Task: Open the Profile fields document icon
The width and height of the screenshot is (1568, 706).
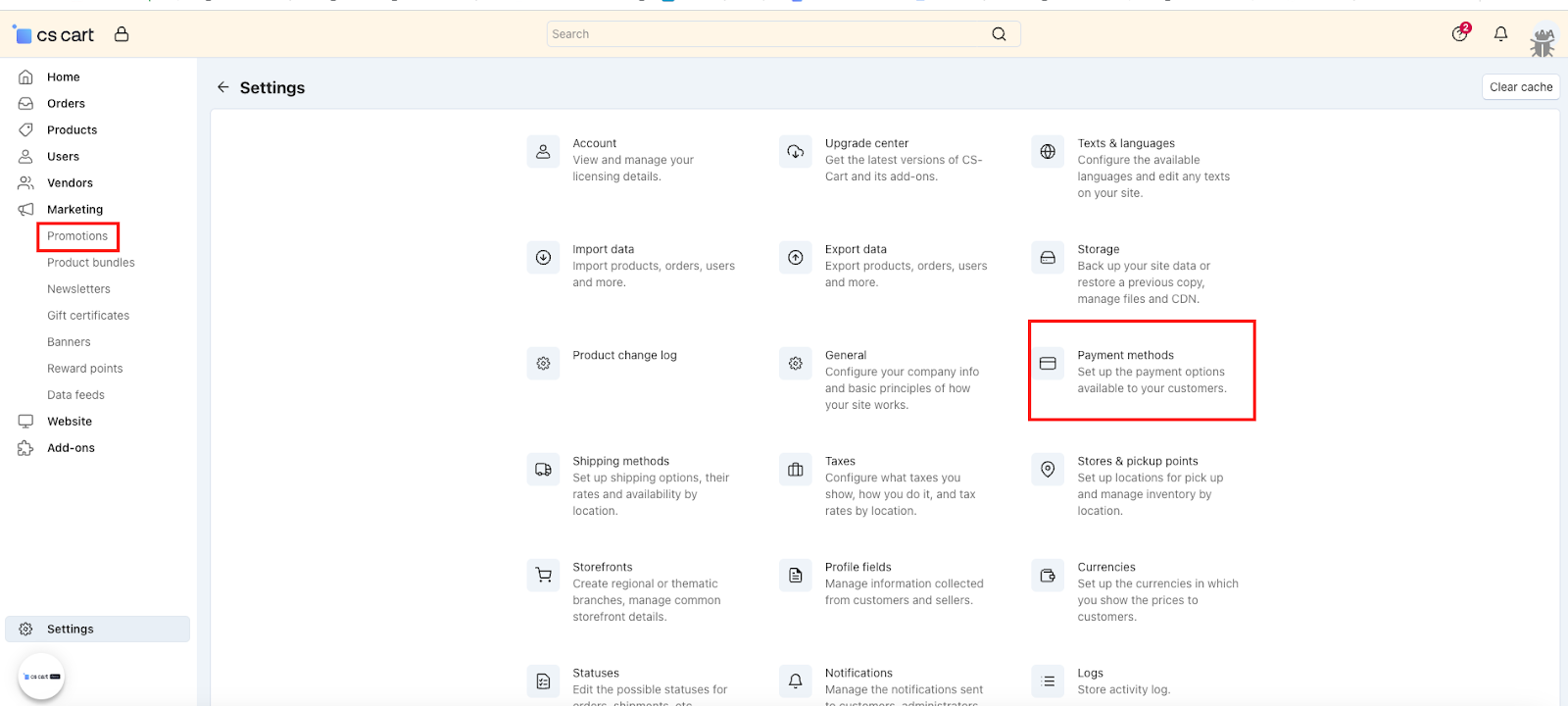Action: tap(796, 576)
